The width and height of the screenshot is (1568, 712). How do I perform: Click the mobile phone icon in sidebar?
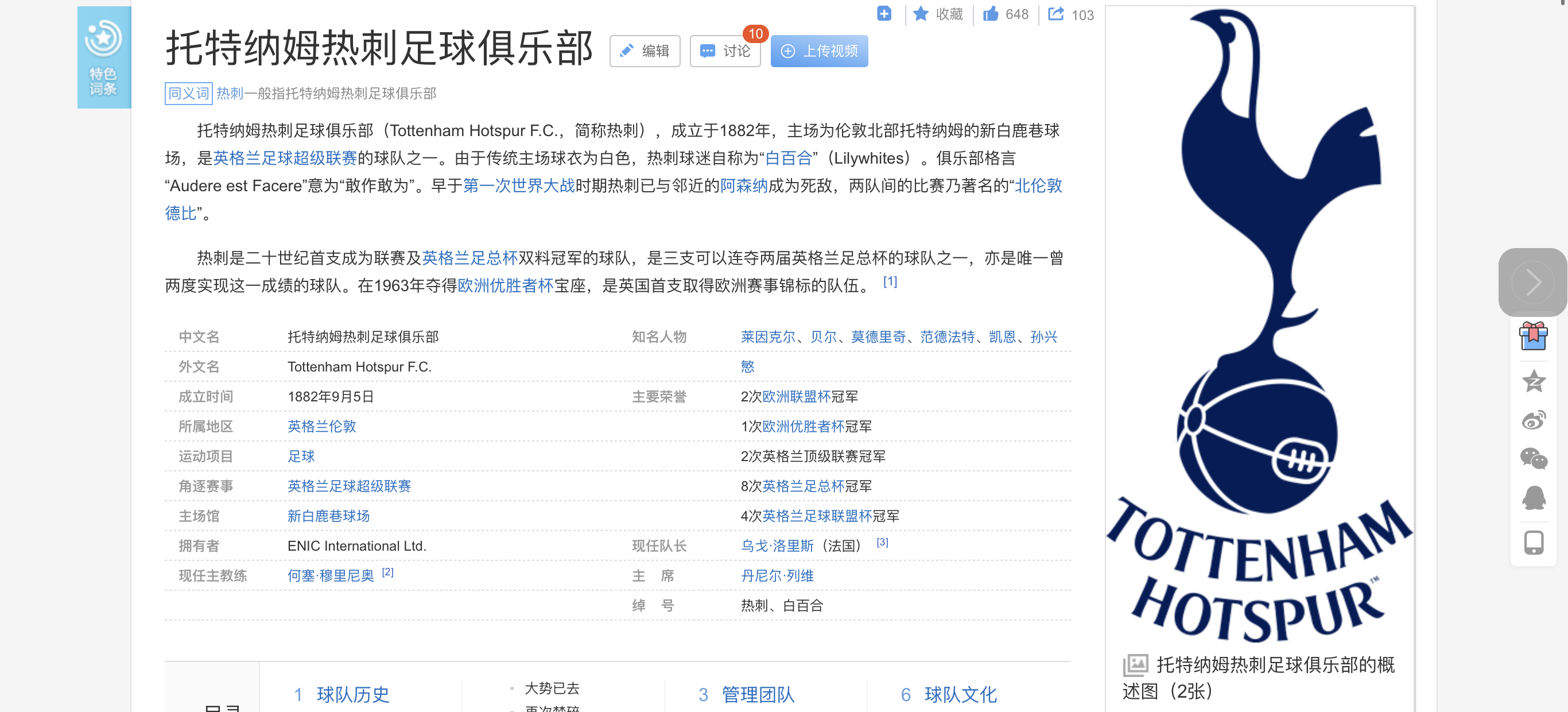point(1534,542)
